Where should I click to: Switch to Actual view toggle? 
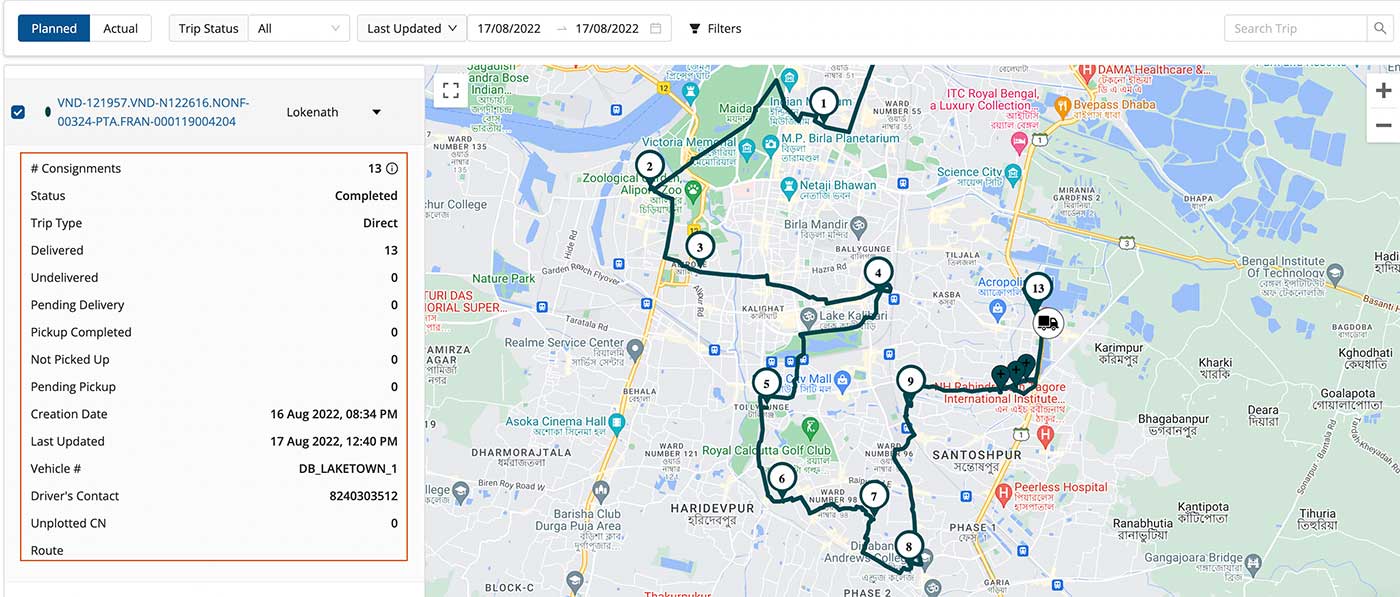pos(121,28)
